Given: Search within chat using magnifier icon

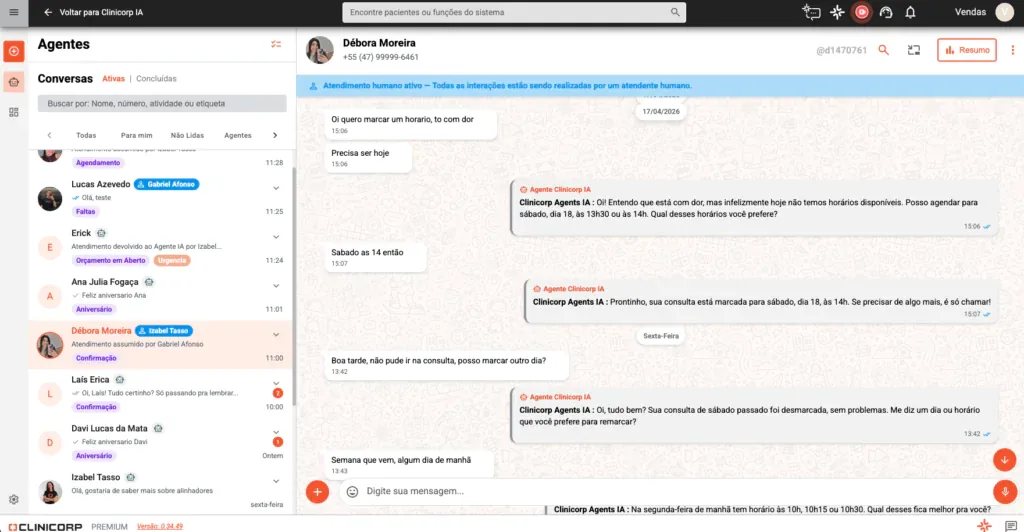Looking at the screenshot, I should pos(884,50).
